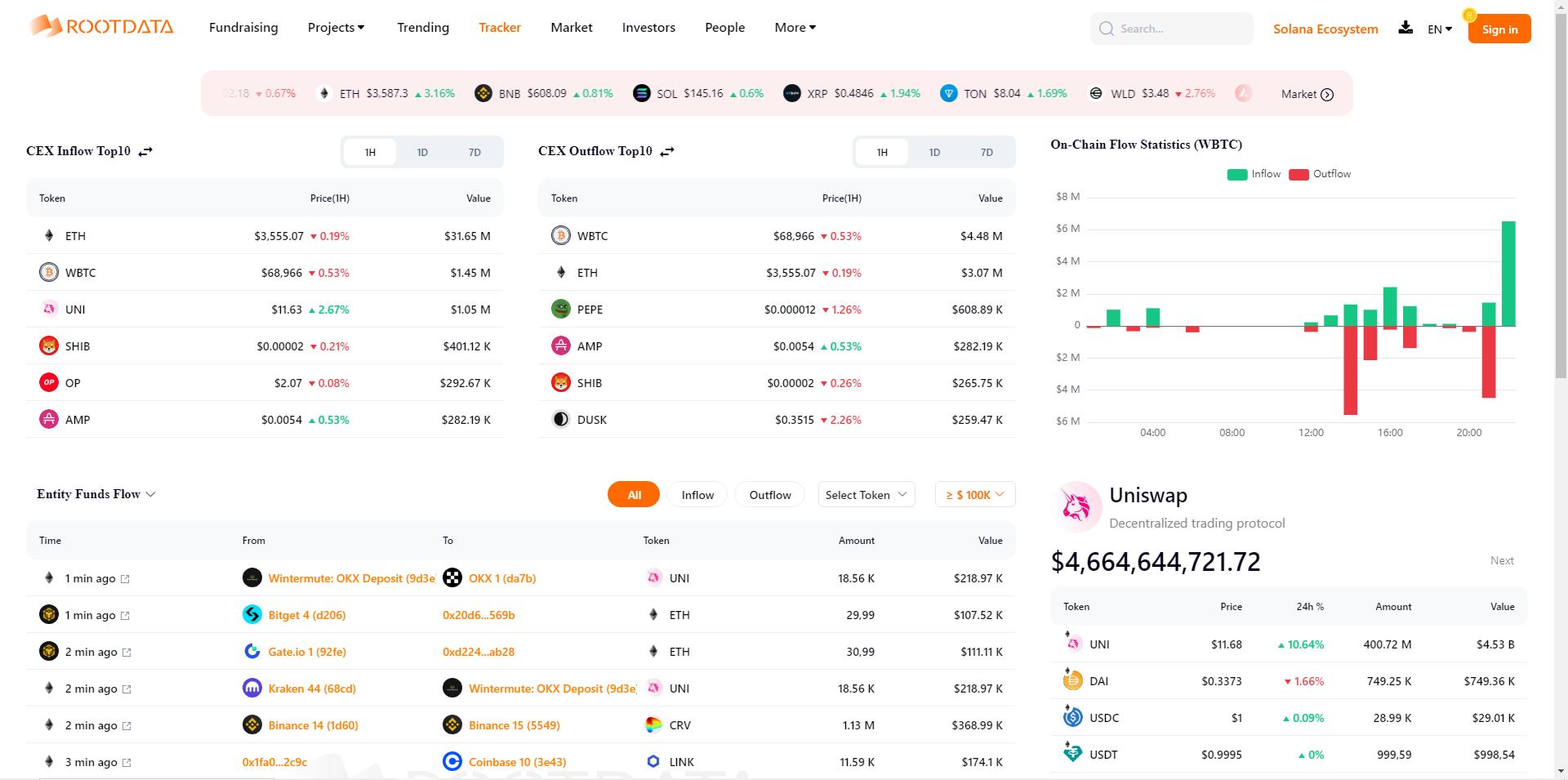Open the Tracker tab

click(x=500, y=27)
